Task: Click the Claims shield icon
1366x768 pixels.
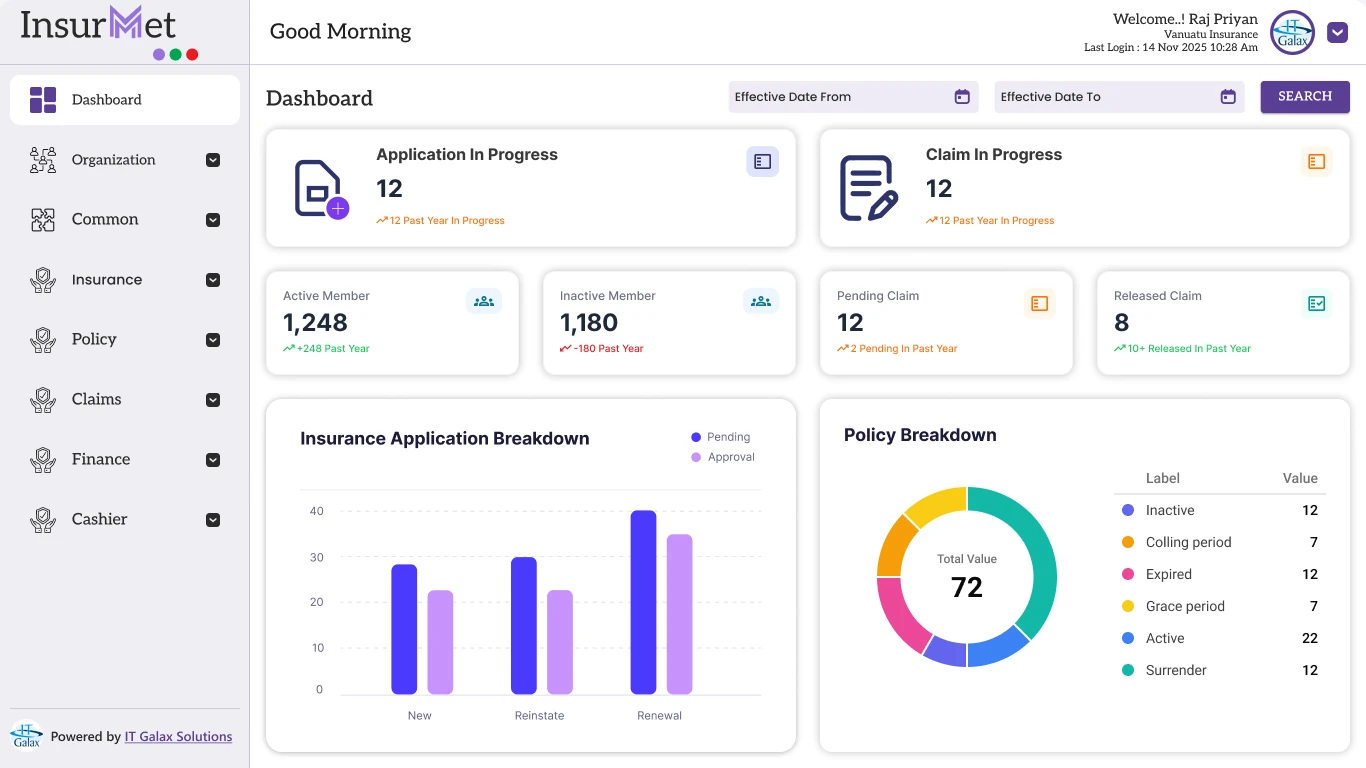Action: point(43,400)
